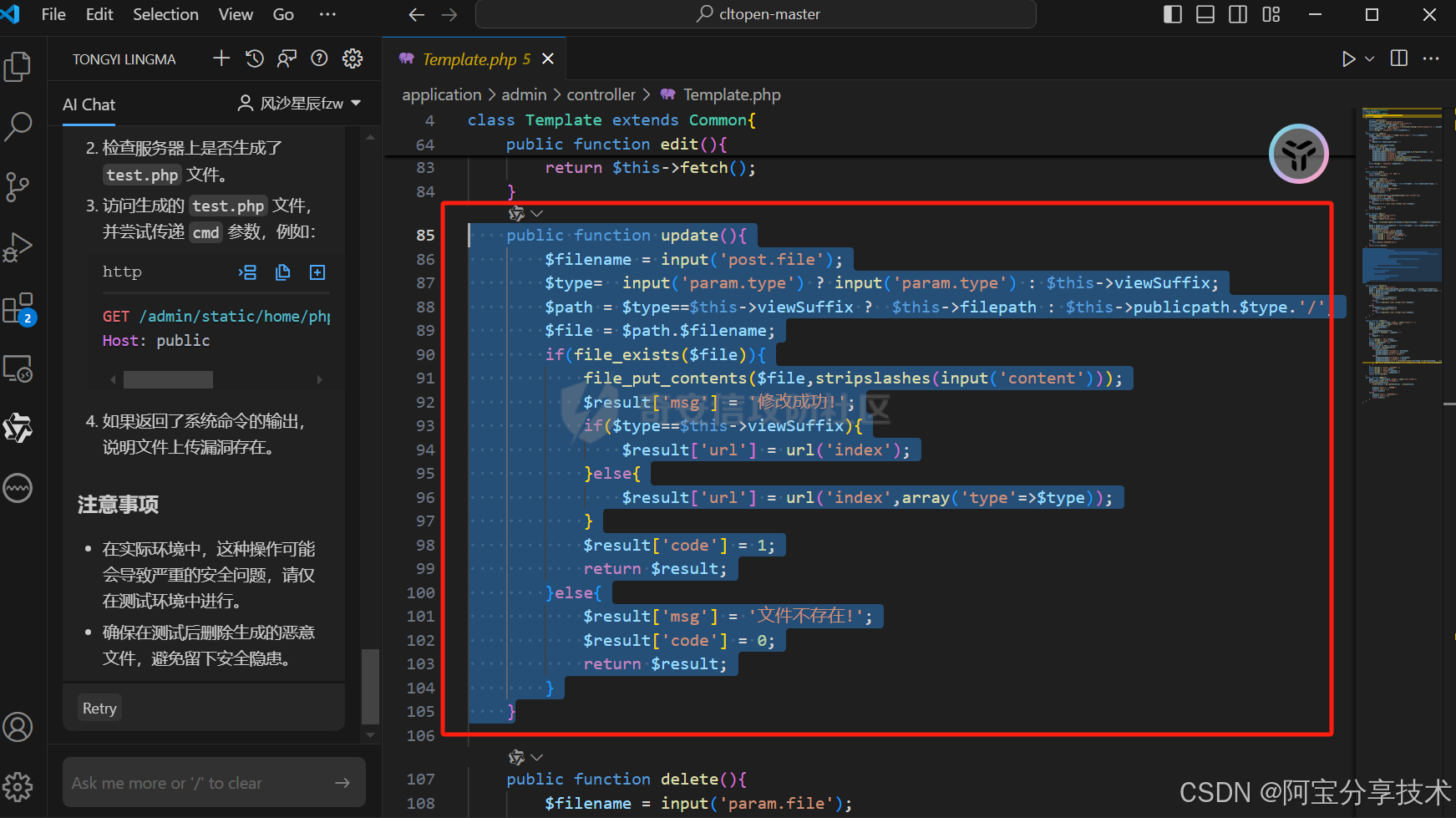Click application breadcrumb
The height and width of the screenshot is (818, 1456).
[441, 94]
